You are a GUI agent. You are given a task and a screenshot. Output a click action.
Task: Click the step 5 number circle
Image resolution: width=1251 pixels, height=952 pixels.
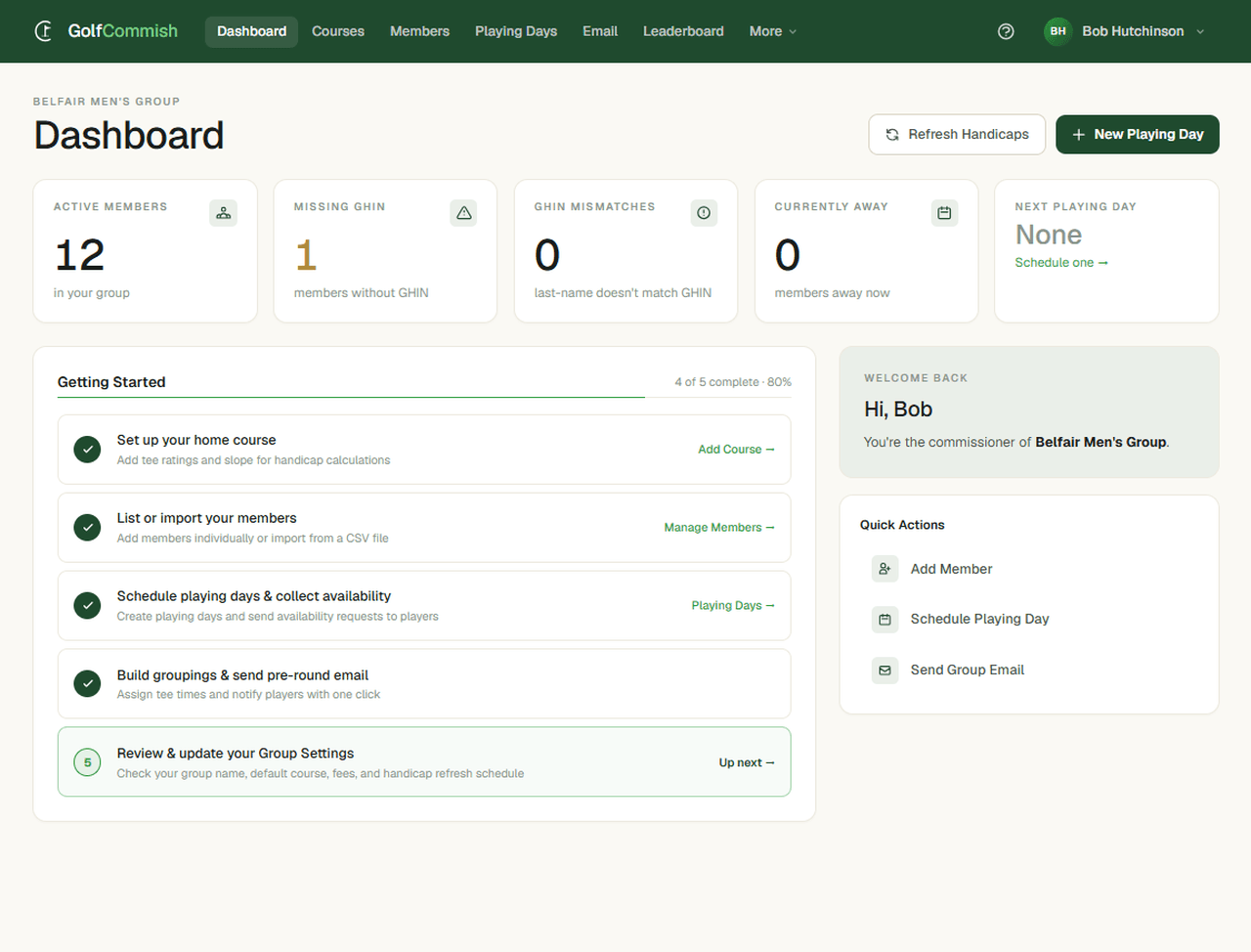[x=87, y=762]
